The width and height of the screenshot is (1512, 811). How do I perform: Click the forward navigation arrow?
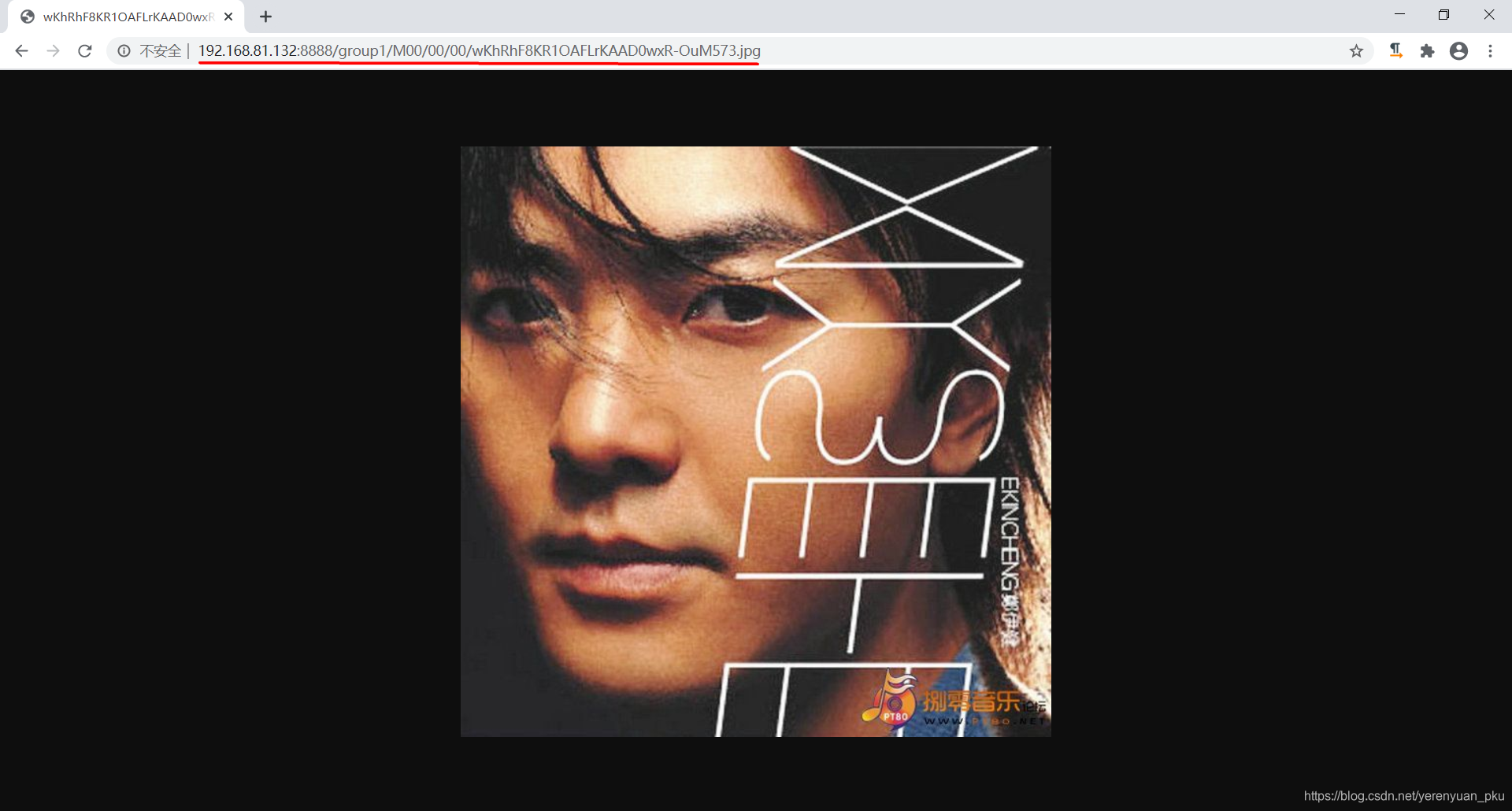[x=53, y=51]
